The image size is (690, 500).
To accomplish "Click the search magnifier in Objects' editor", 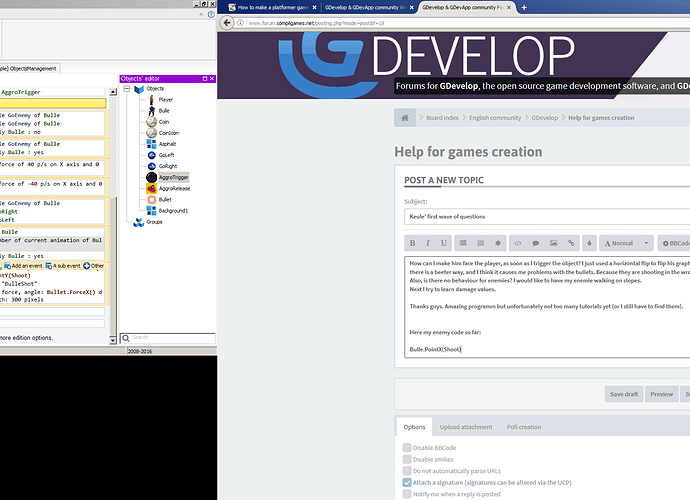I will [126, 338].
